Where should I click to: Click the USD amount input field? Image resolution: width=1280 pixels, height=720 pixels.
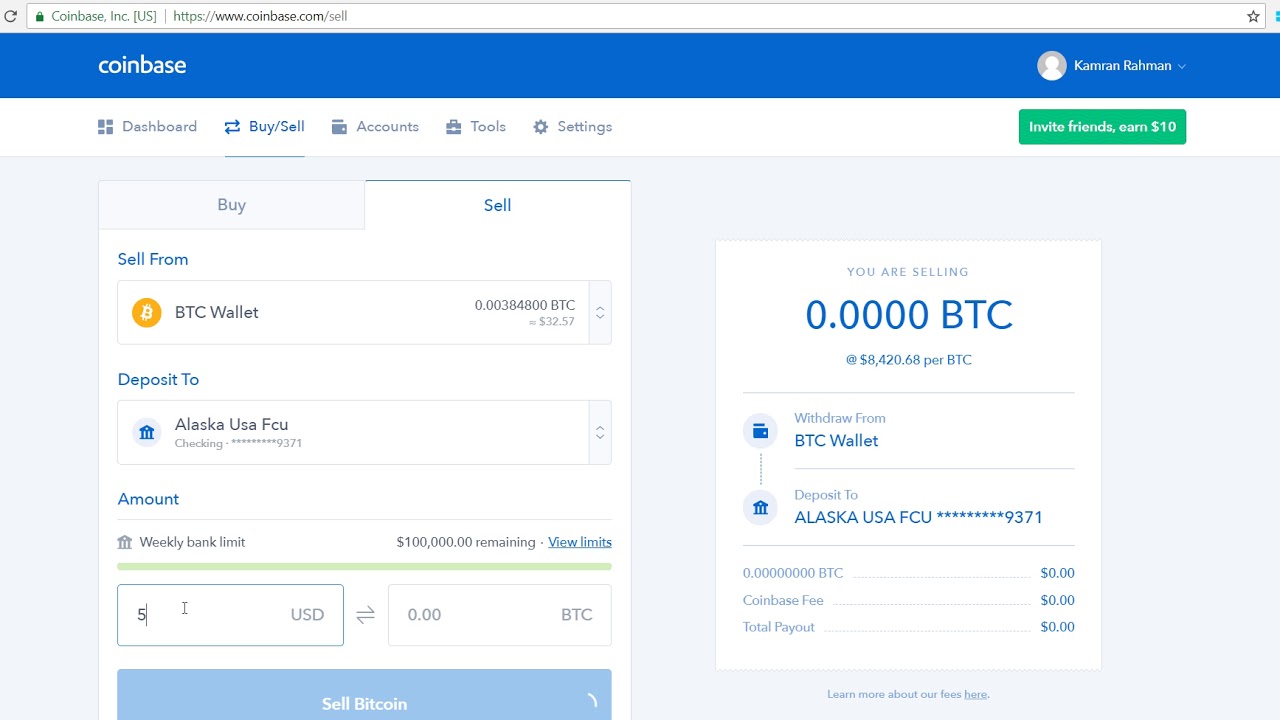pos(230,615)
